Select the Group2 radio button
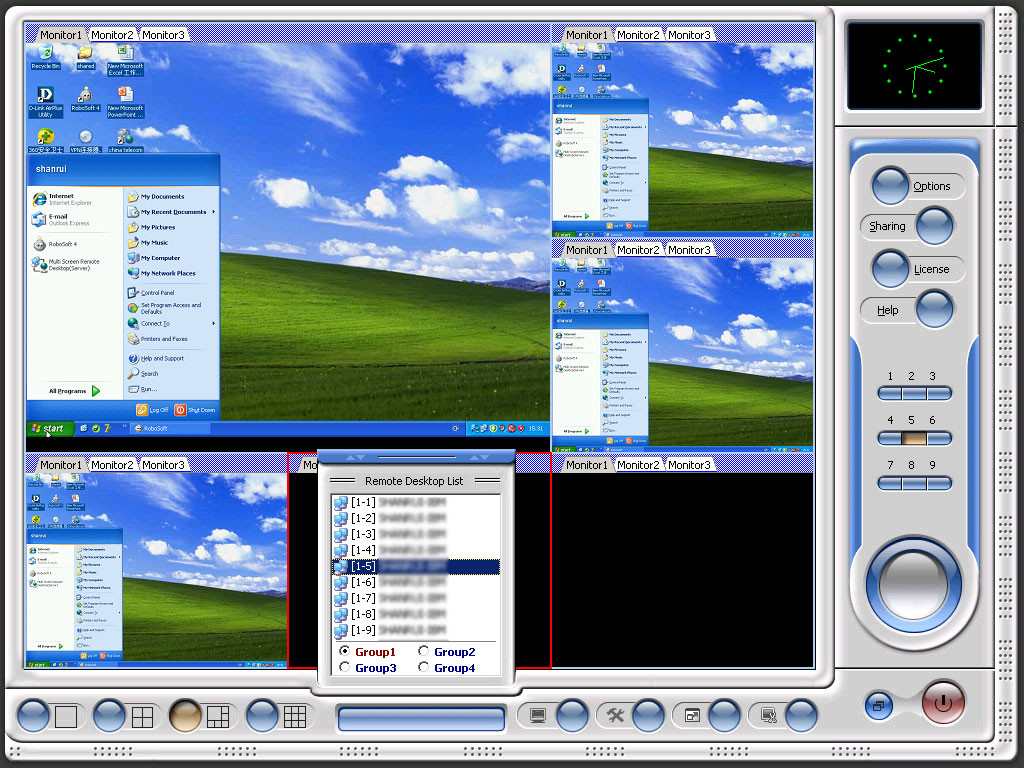 tap(423, 651)
